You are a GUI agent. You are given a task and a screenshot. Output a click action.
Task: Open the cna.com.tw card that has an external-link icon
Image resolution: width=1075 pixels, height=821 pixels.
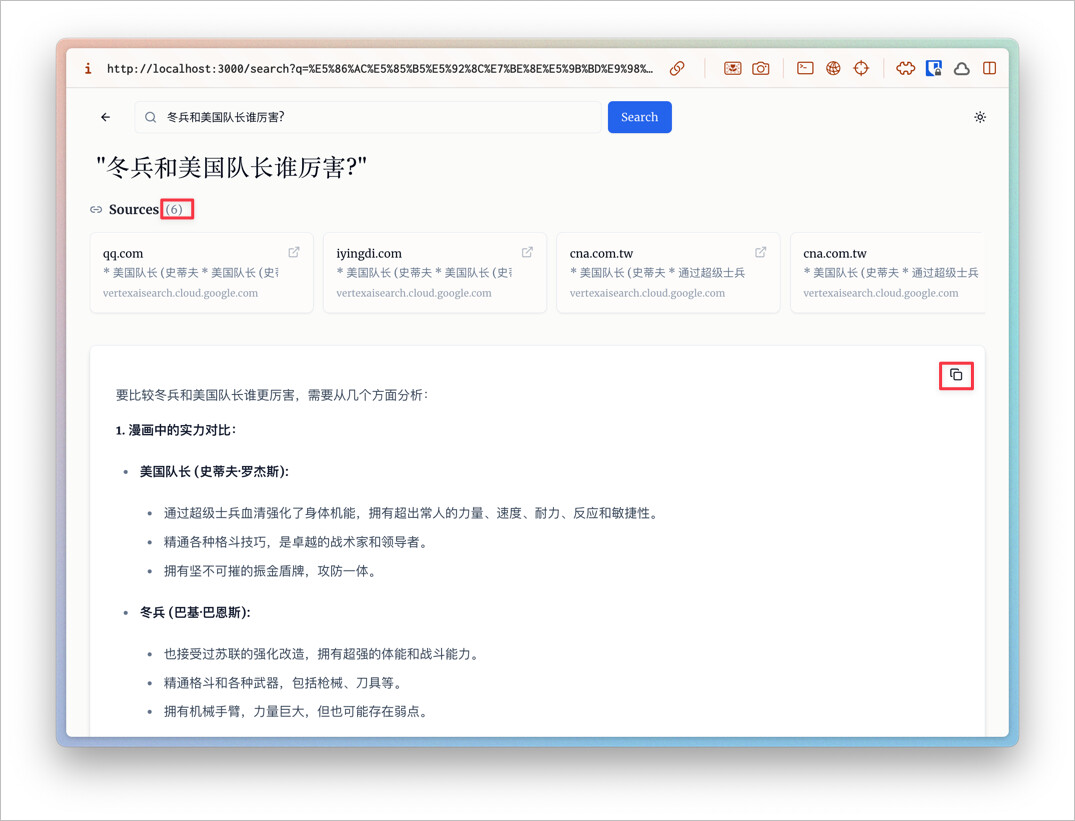(x=668, y=273)
